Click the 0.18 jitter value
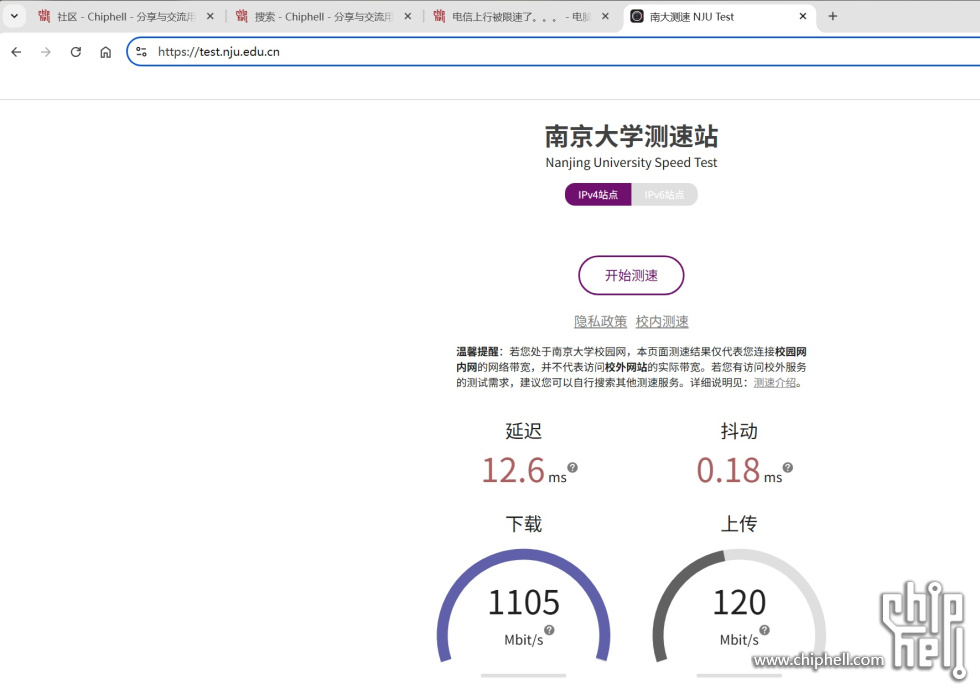Screen dimensions: 980x695 pos(729,471)
